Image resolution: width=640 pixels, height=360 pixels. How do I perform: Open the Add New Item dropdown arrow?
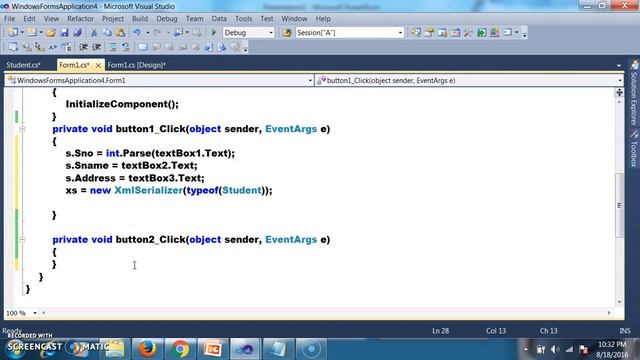pos(41,33)
